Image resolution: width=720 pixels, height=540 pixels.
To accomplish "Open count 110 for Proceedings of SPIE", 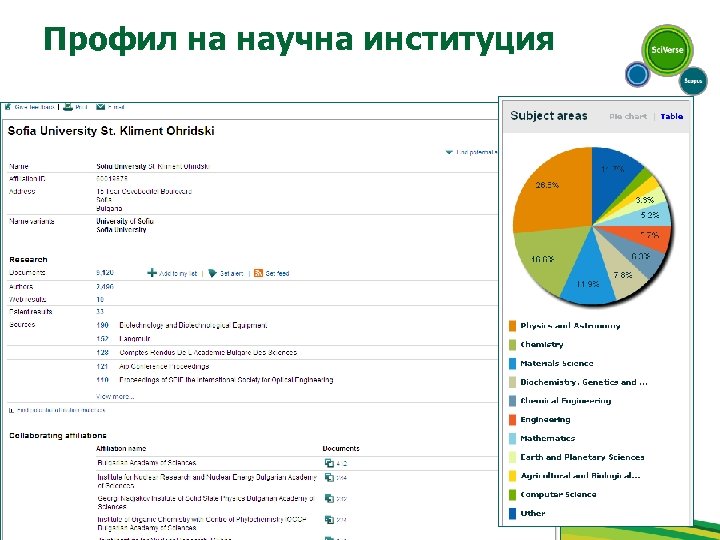I will (102, 380).
